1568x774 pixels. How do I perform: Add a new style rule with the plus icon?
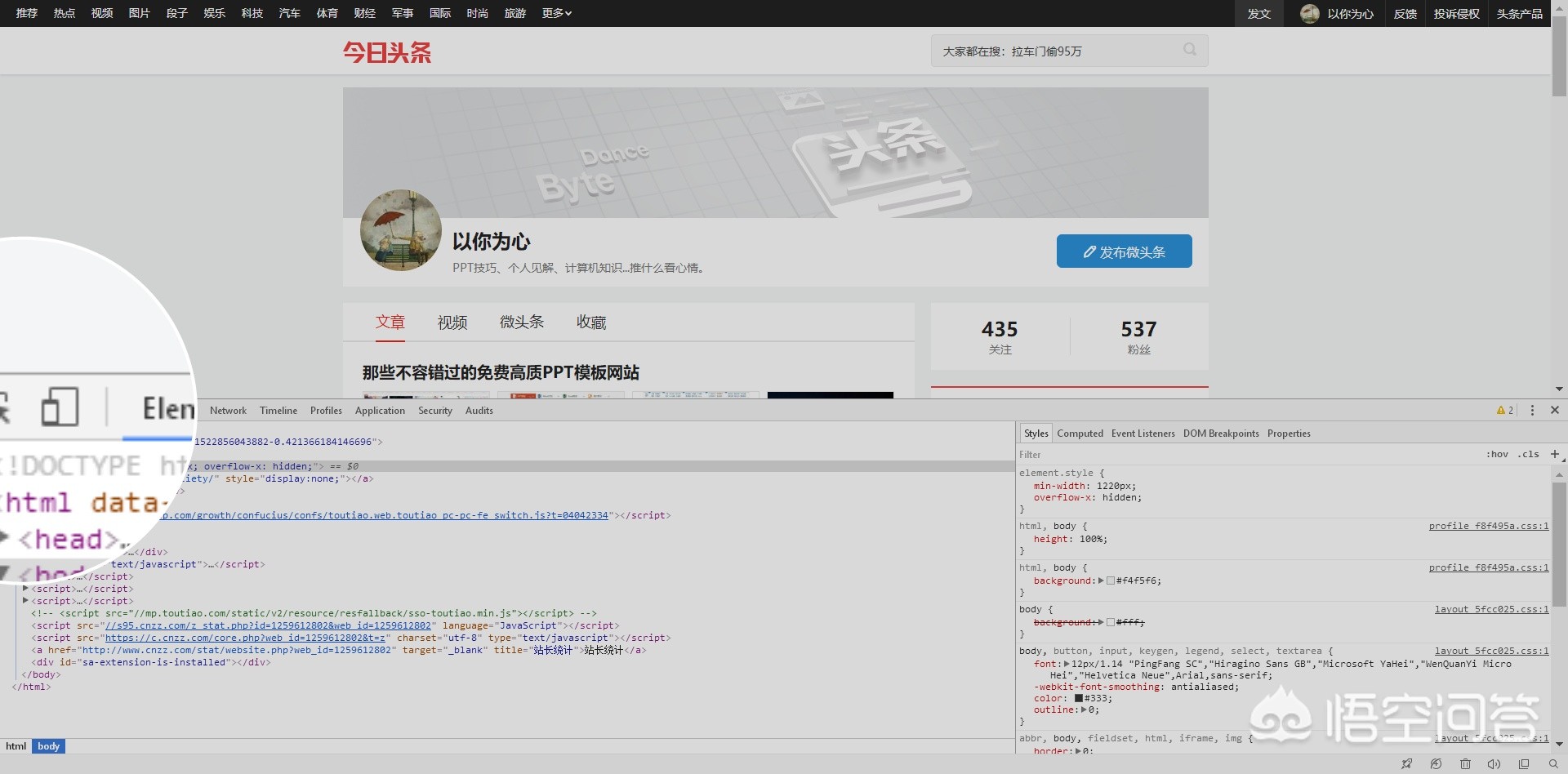(1554, 454)
